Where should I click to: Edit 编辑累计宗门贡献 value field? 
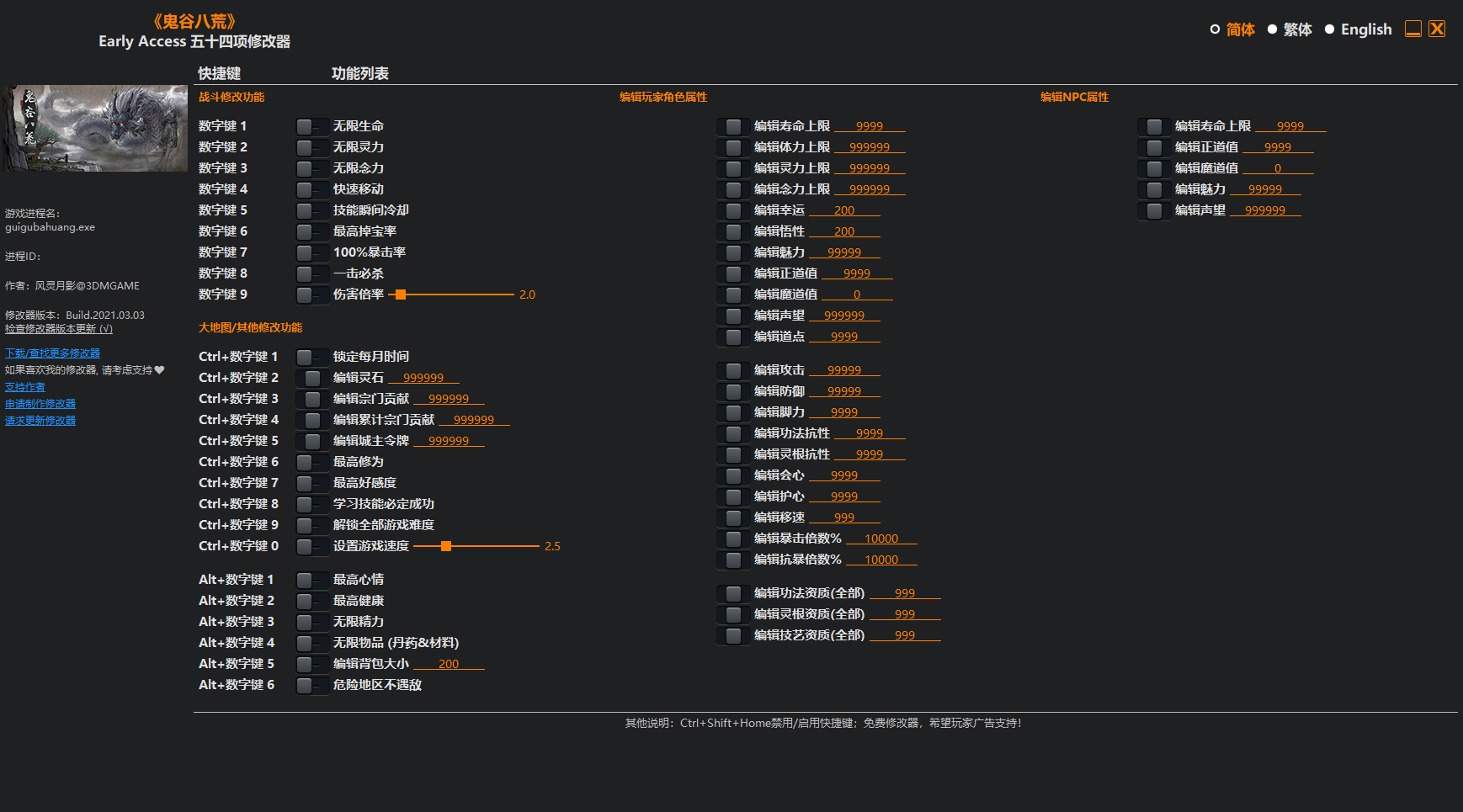point(474,420)
